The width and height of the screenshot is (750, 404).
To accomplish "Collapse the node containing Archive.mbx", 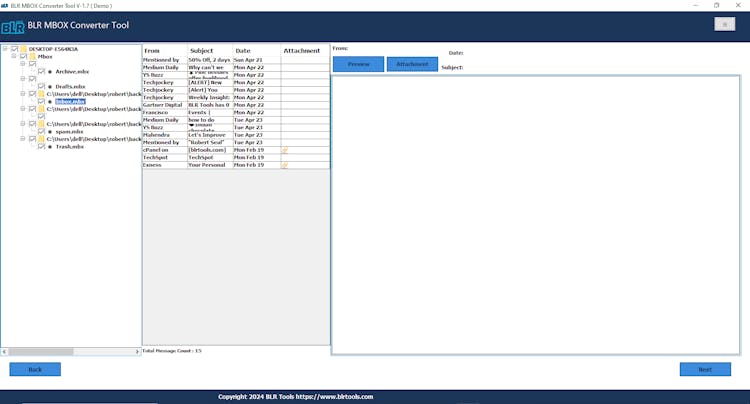I will (x=22, y=64).
